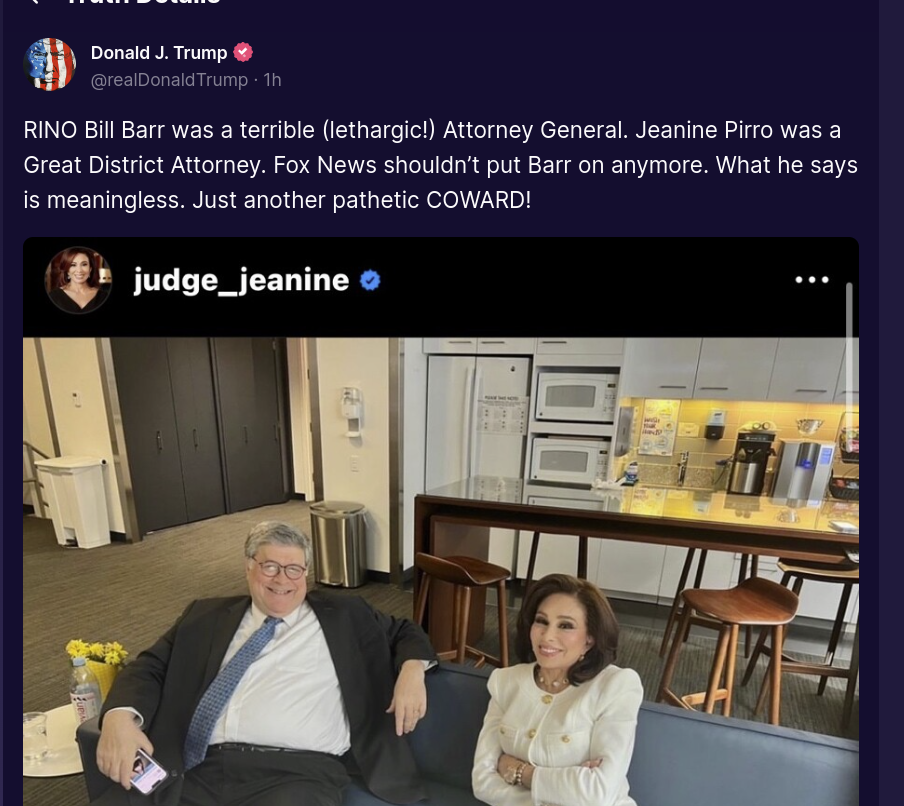Click the Truth Details page header title
The width and height of the screenshot is (904, 806).
point(144,2)
